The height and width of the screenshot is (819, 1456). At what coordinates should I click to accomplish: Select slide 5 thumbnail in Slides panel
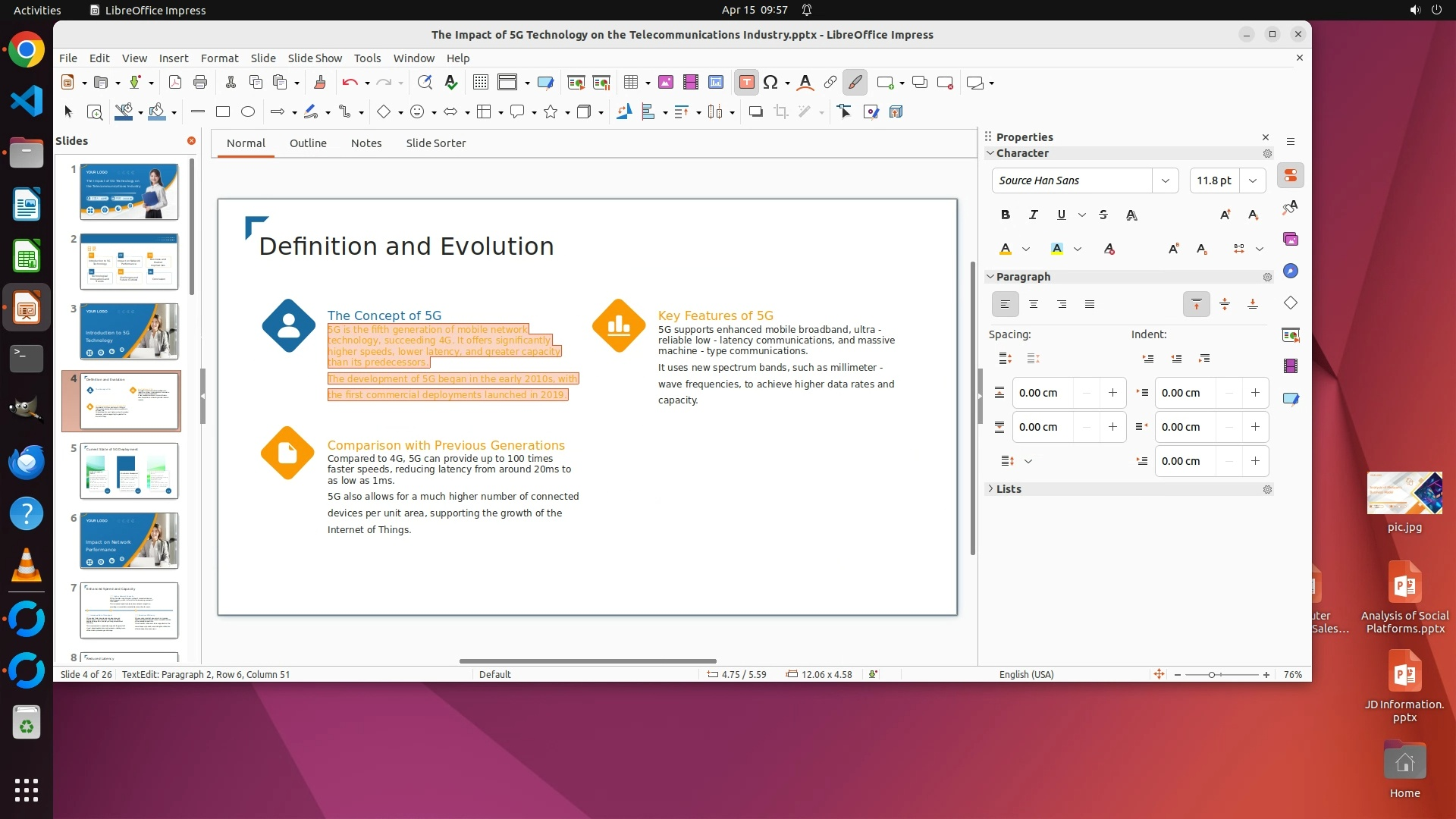click(x=129, y=471)
